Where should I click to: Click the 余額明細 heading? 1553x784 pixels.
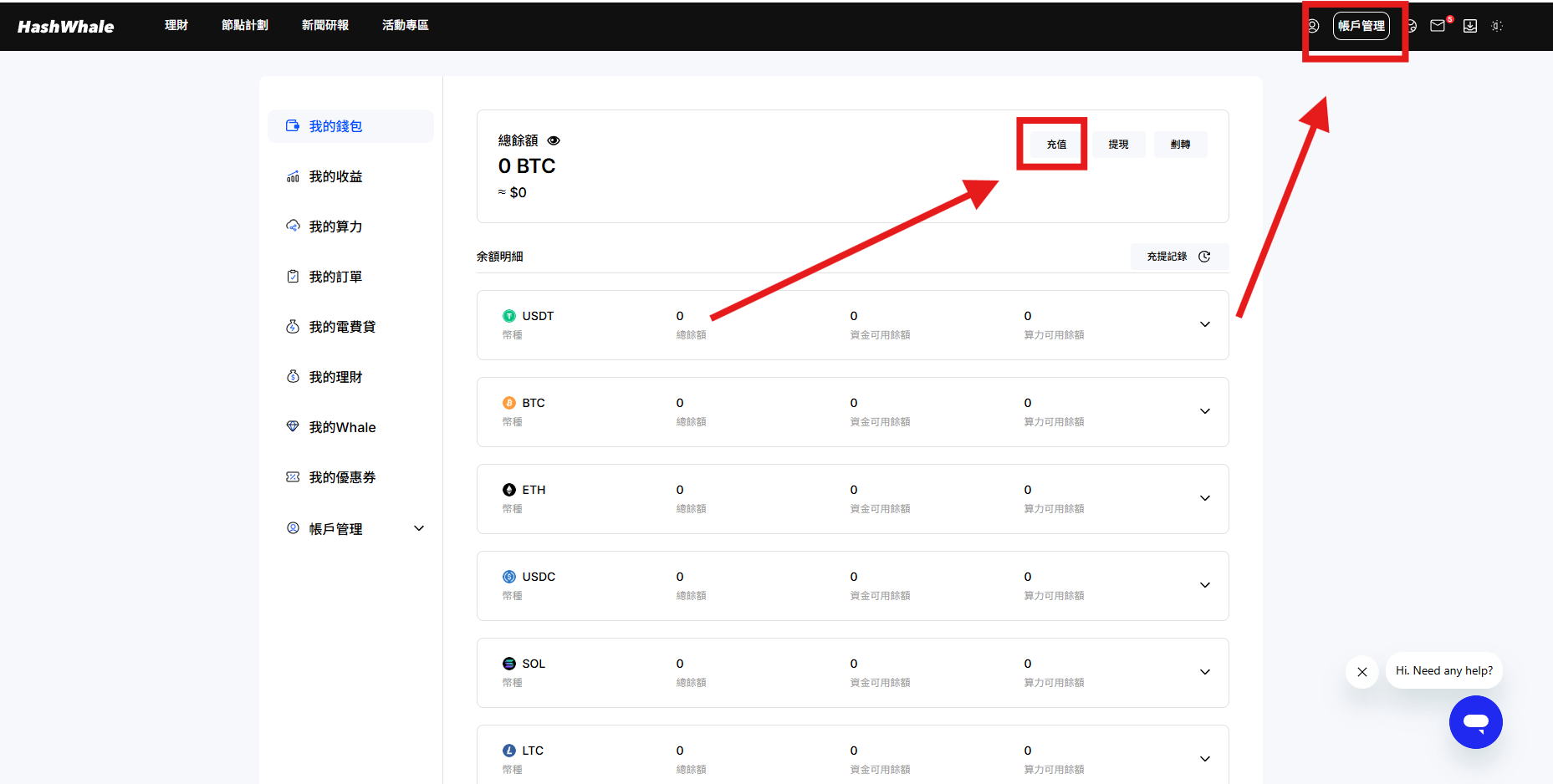pyautogui.click(x=500, y=257)
